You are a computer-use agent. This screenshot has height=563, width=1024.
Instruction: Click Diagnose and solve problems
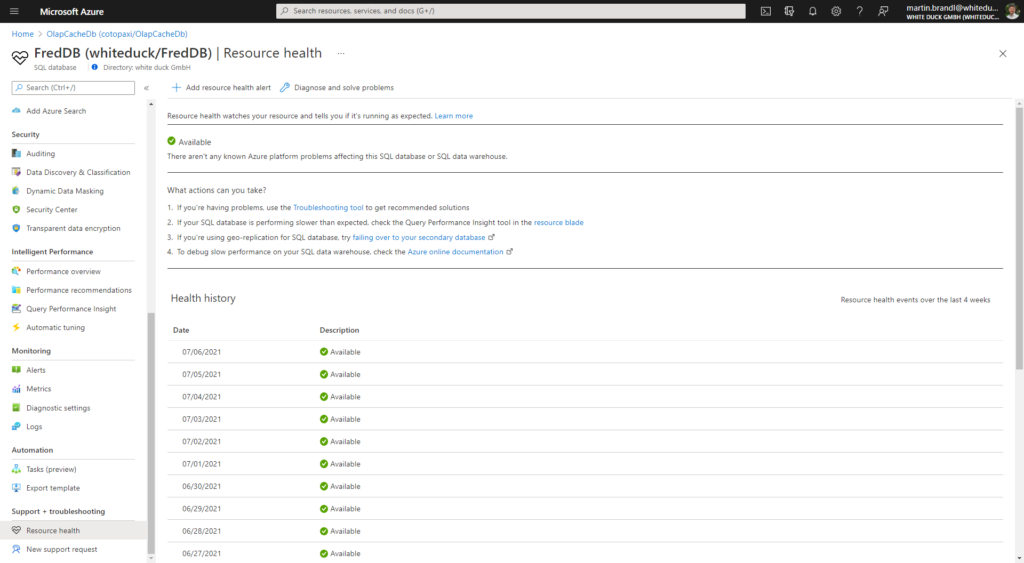coord(337,88)
